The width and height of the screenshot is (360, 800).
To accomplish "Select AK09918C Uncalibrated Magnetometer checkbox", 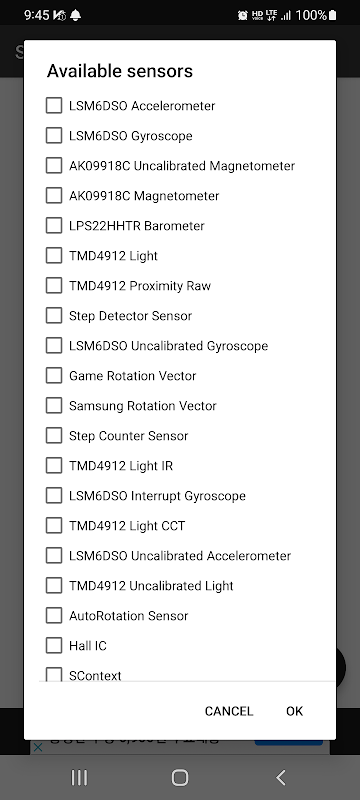I will click(x=54, y=166).
